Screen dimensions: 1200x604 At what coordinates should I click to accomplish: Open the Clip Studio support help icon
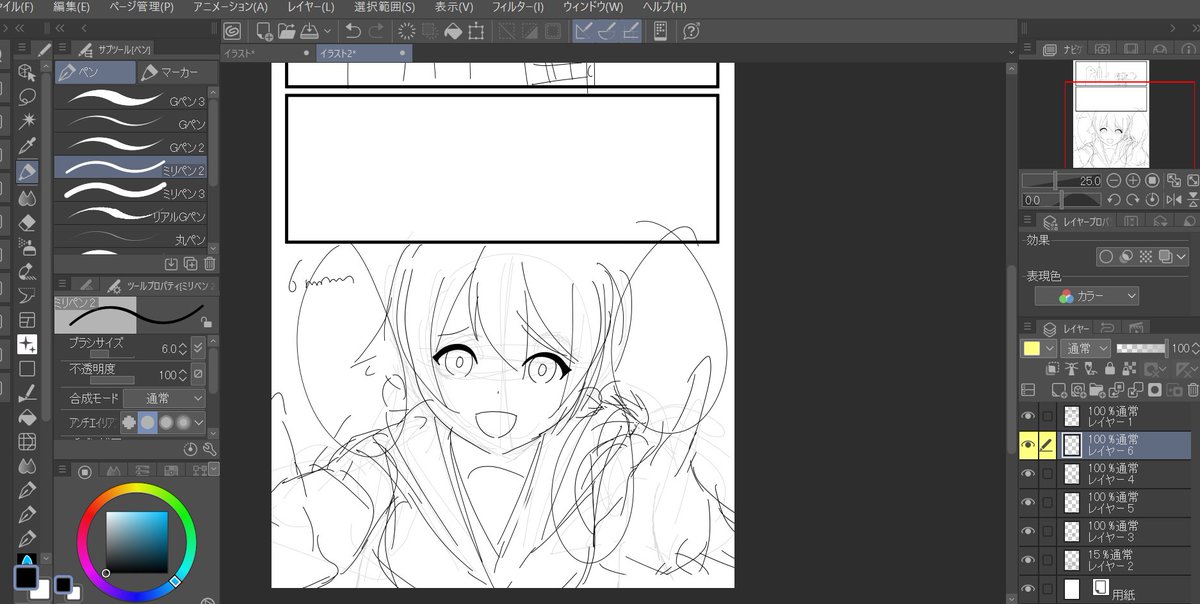(x=691, y=31)
